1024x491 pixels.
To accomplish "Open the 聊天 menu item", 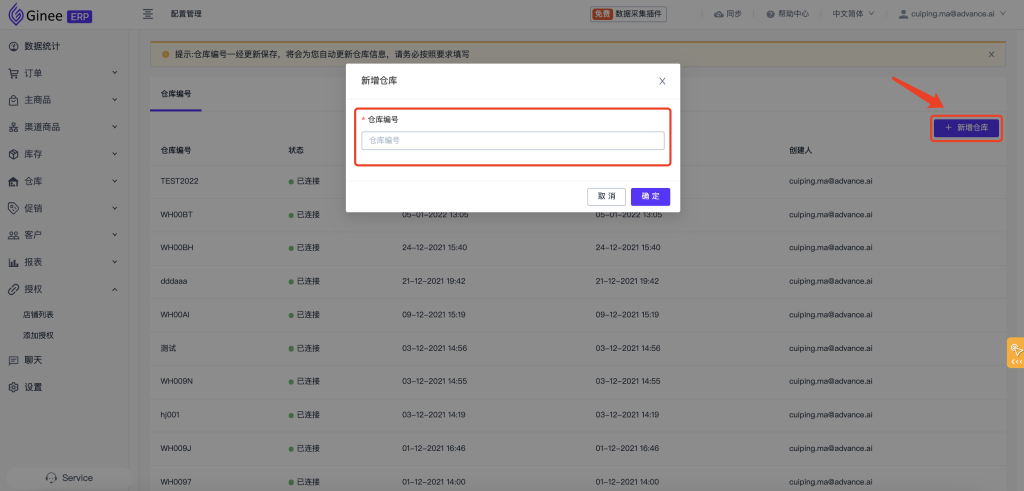I will click(33, 360).
